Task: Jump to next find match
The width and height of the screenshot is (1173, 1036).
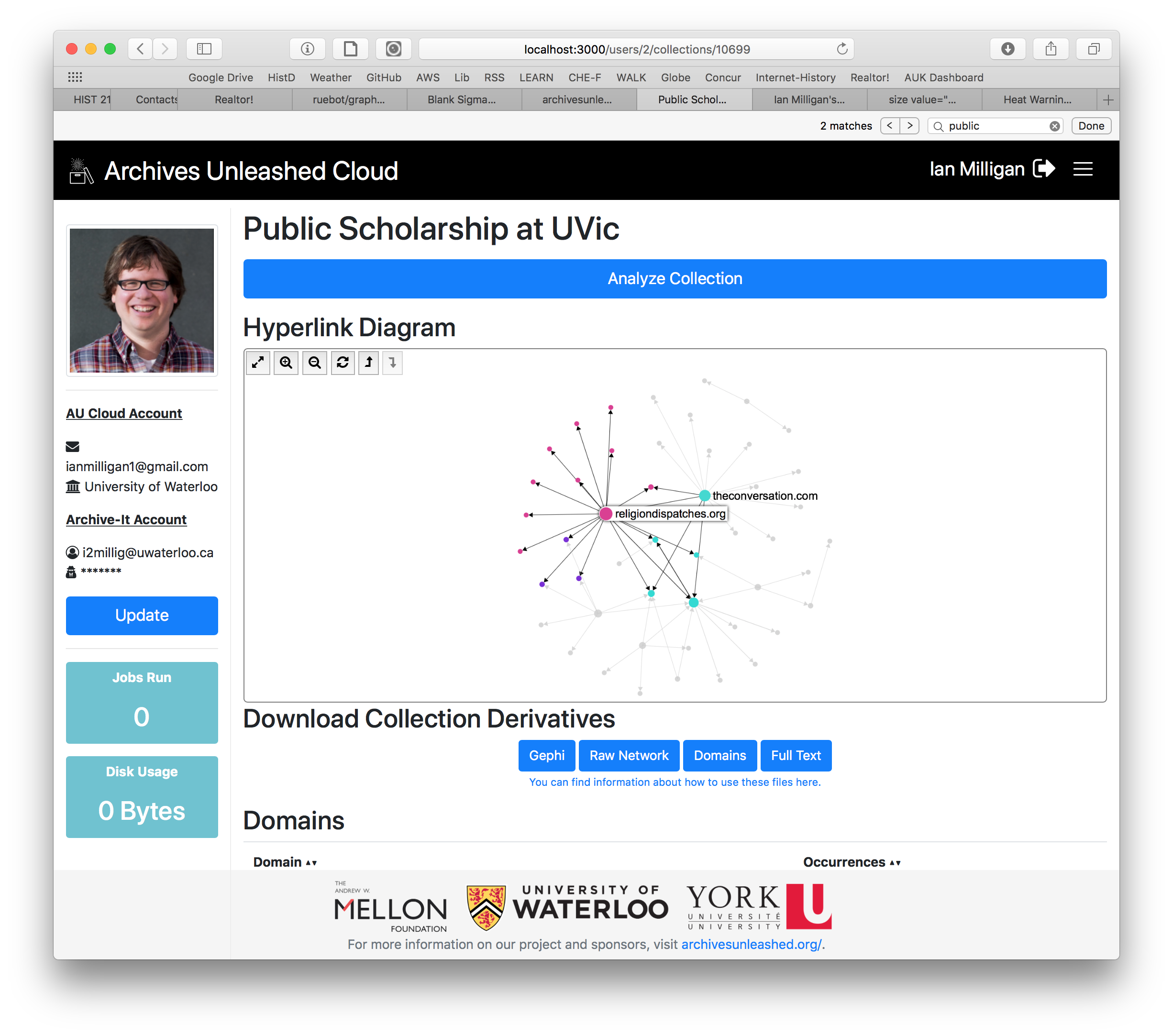Action: pos(909,126)
